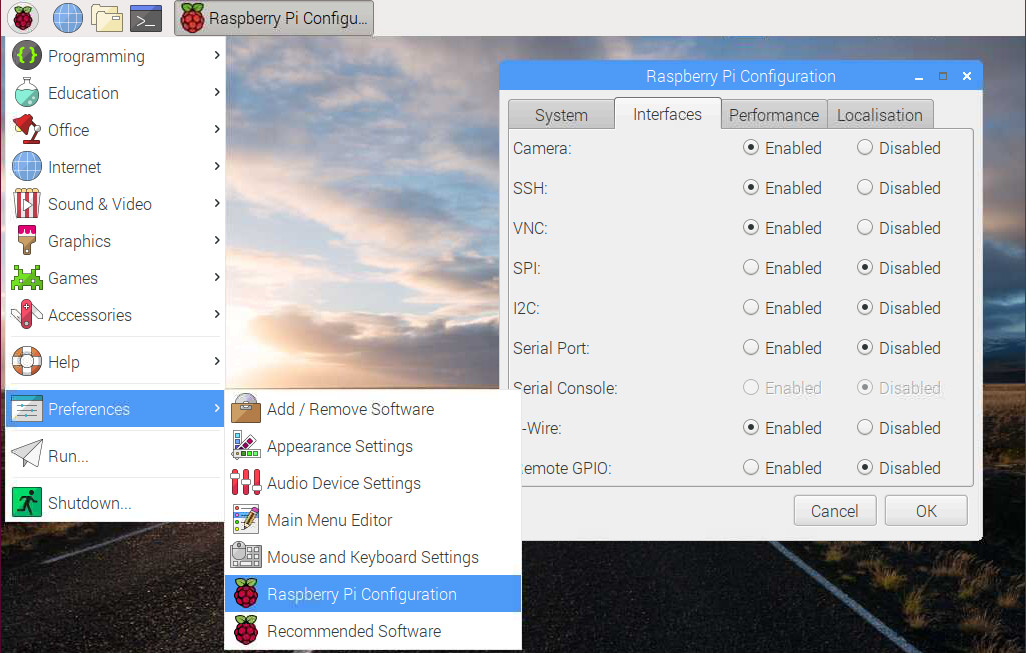Close the Raspberry Pi Configuration window
The height and width of the screenshot is (653, 1026).
coord(967,76)
